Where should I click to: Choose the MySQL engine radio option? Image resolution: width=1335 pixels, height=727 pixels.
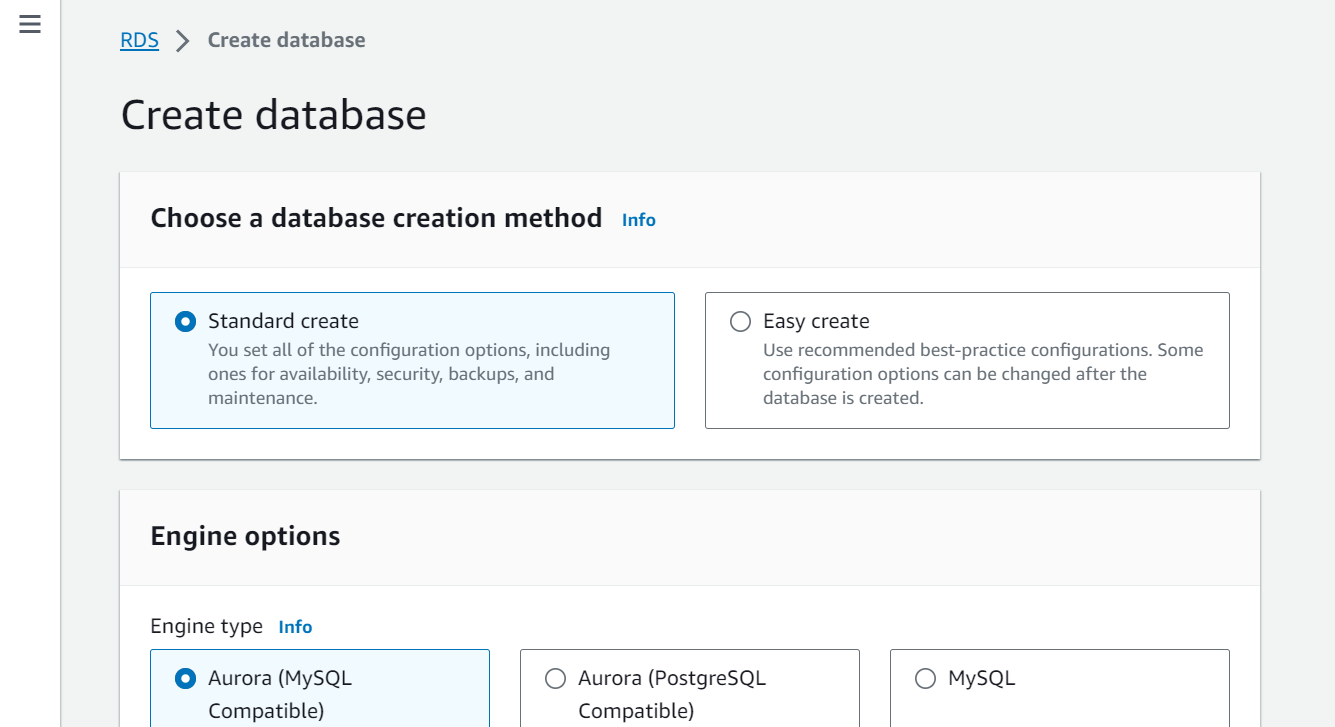tap(925, 678)
